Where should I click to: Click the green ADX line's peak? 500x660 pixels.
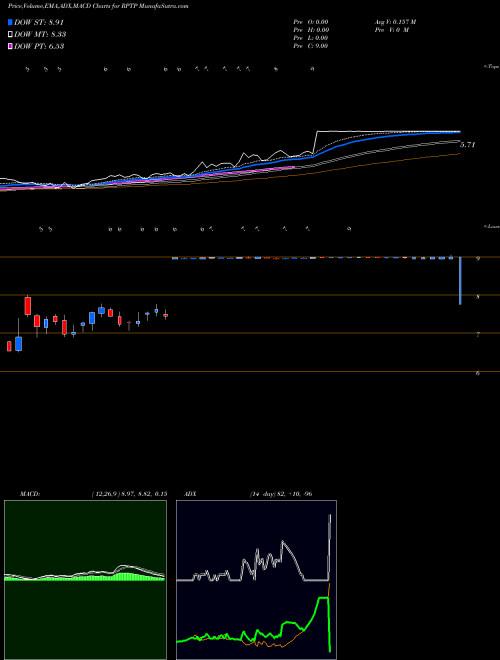coord(323,598)
